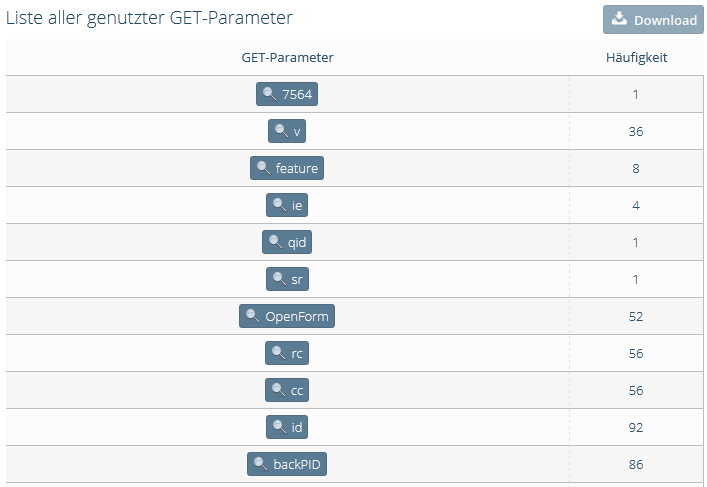Viewport: 707px width, 487px height.
Task: Click the frequency value 52 cell
Action: [x=636, y=316]
